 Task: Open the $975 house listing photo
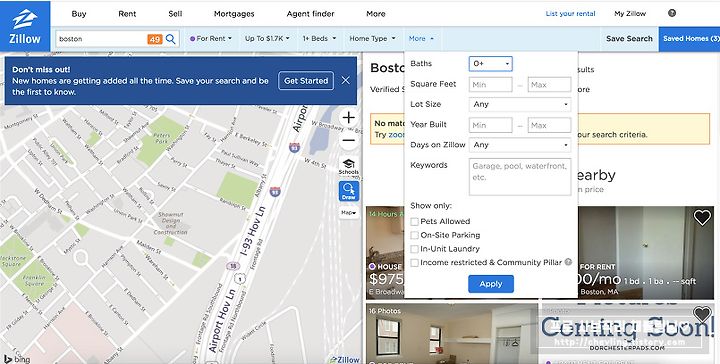[385, 252]
